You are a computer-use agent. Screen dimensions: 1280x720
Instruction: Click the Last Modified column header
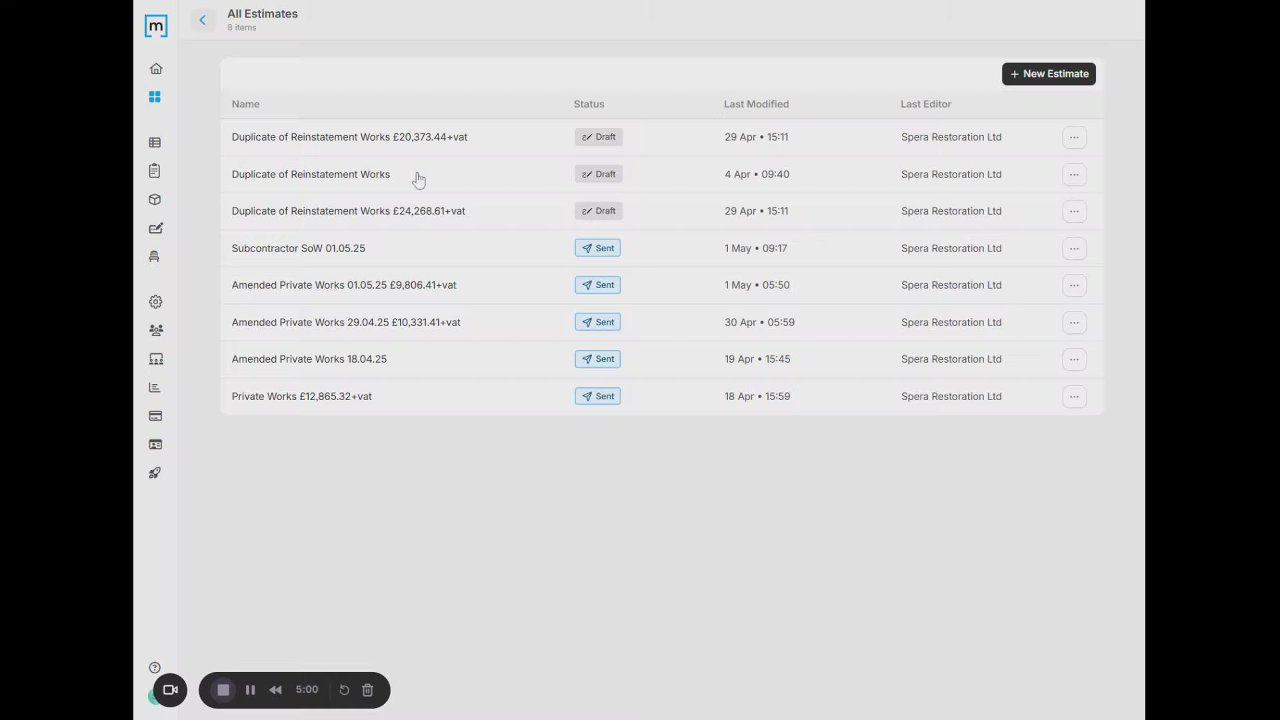756,104
